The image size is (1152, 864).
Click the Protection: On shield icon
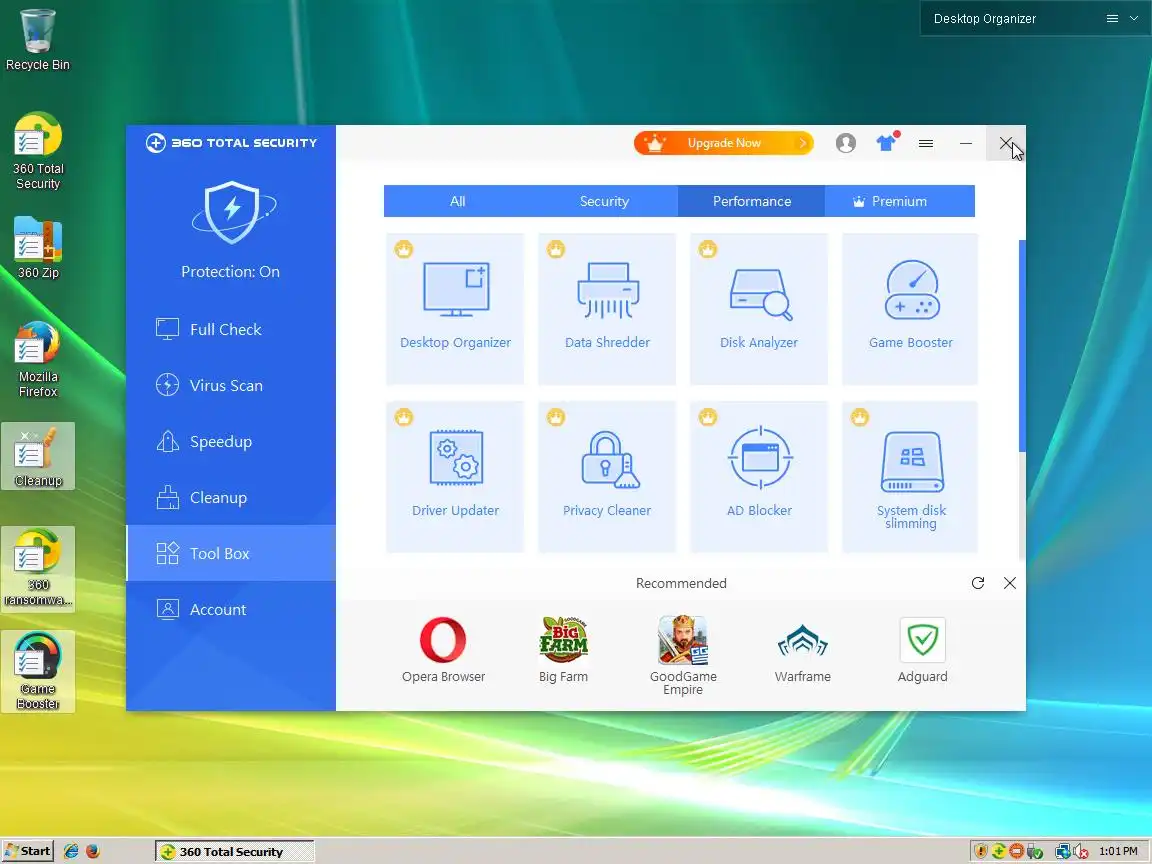tap(232, 212)
